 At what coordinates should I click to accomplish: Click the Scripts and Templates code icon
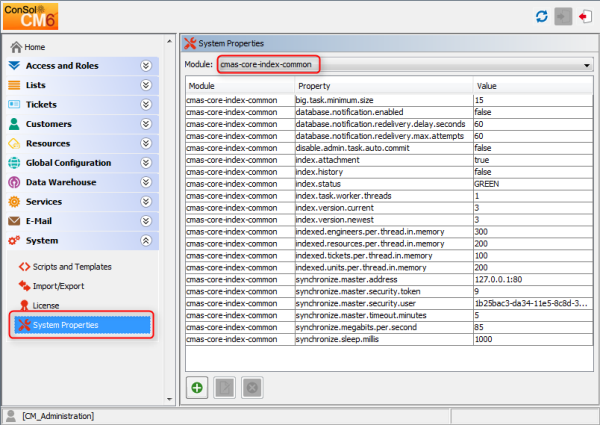coord(24,267)
